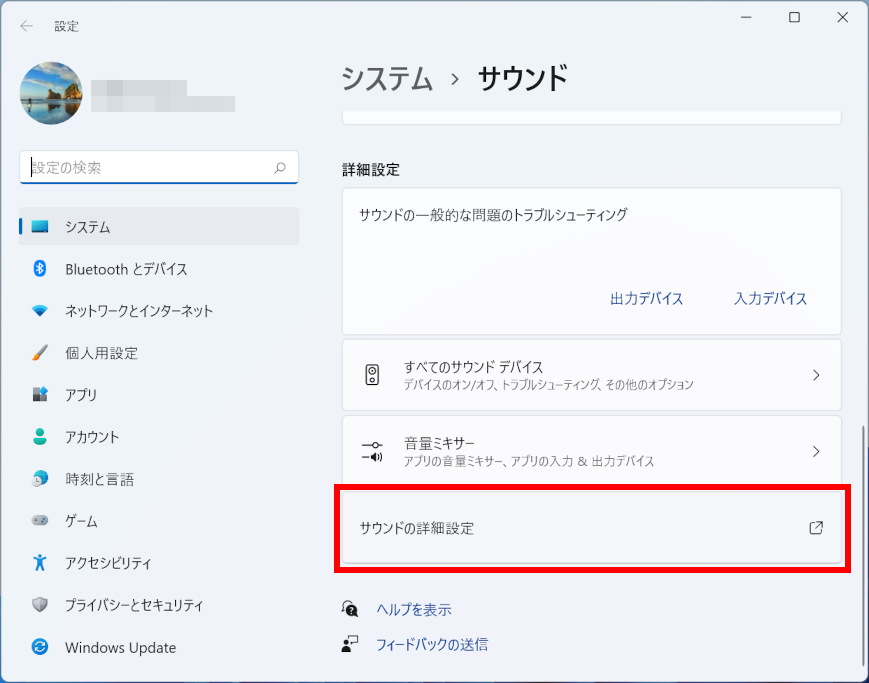The width and height of the screenshot is (869, 683).
Task: Click 入力デバイス troubleshooting link
Action: [770, 298]
